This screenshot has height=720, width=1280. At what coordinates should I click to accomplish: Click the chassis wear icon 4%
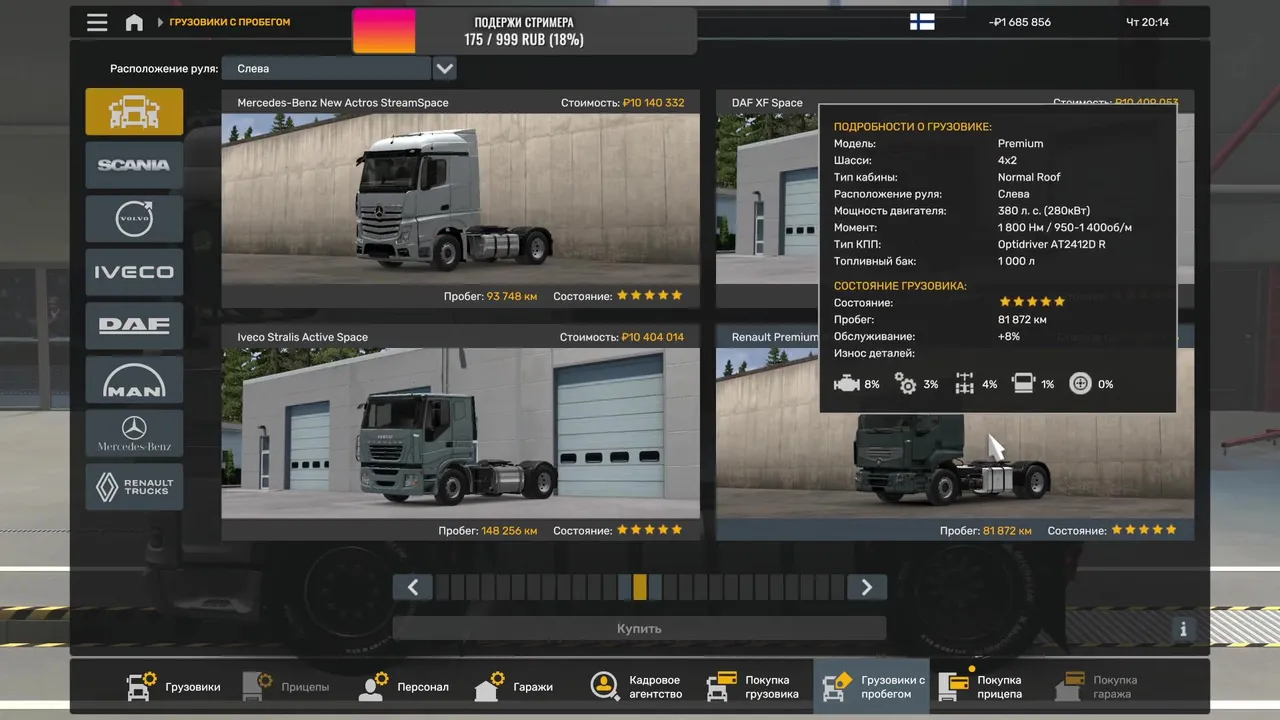point(964,384)
